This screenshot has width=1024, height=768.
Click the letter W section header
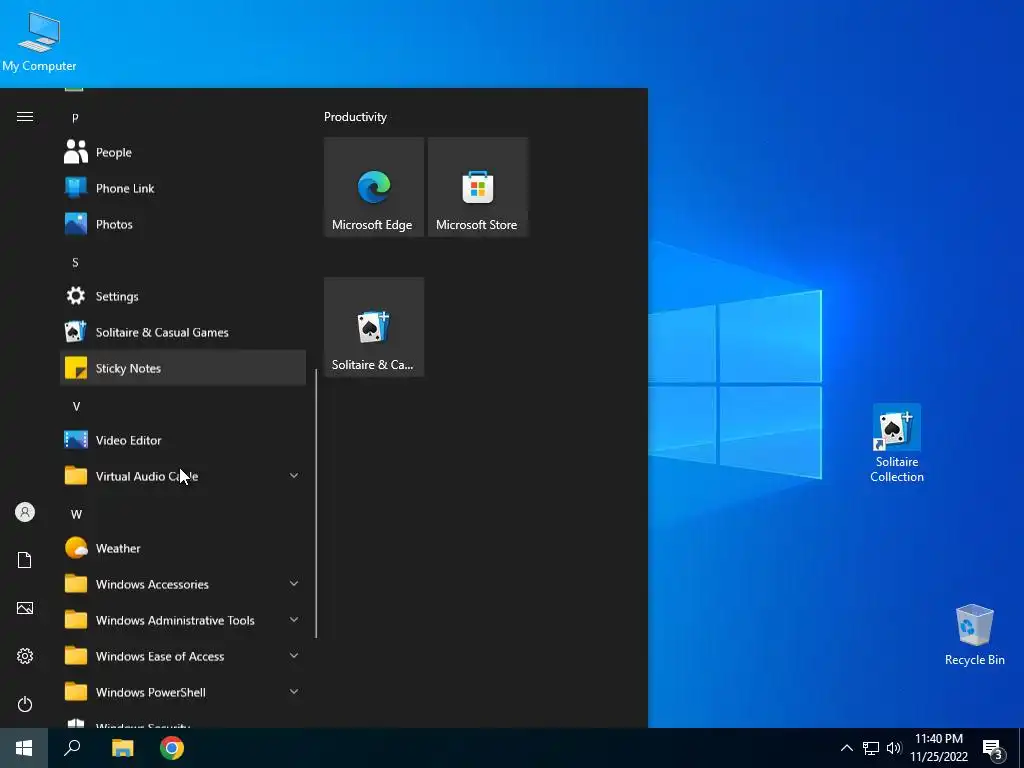[76, 514]
